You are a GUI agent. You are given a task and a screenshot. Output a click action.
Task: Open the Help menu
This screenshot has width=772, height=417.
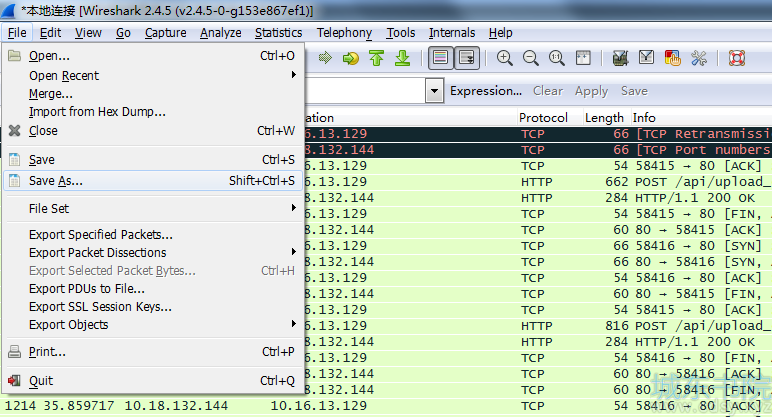(x=500, y=33)
